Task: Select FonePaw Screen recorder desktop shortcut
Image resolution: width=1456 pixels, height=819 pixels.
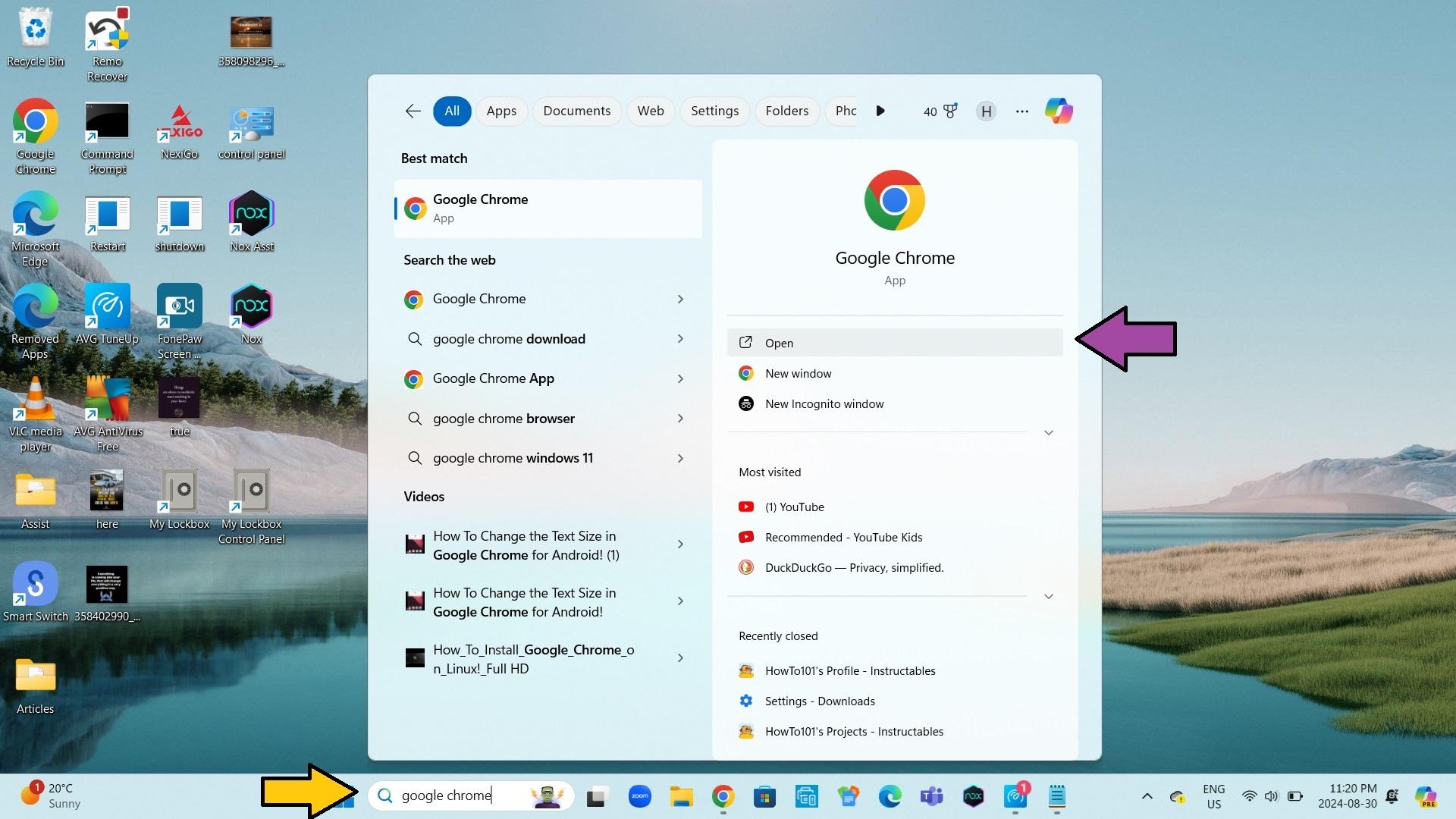Action: [x=180, y=322]
